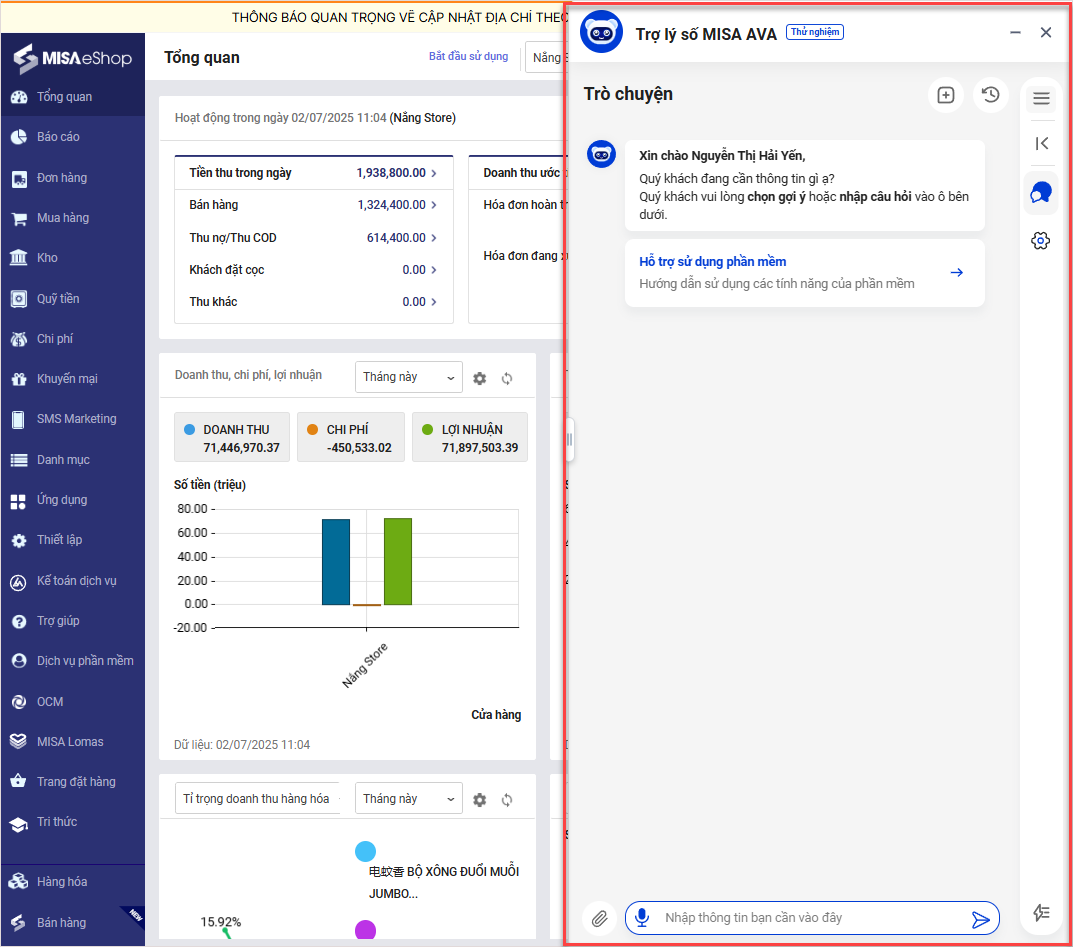Open the AVA settings gear icon
This screenshot has height=947, width=1073.
1041,240
